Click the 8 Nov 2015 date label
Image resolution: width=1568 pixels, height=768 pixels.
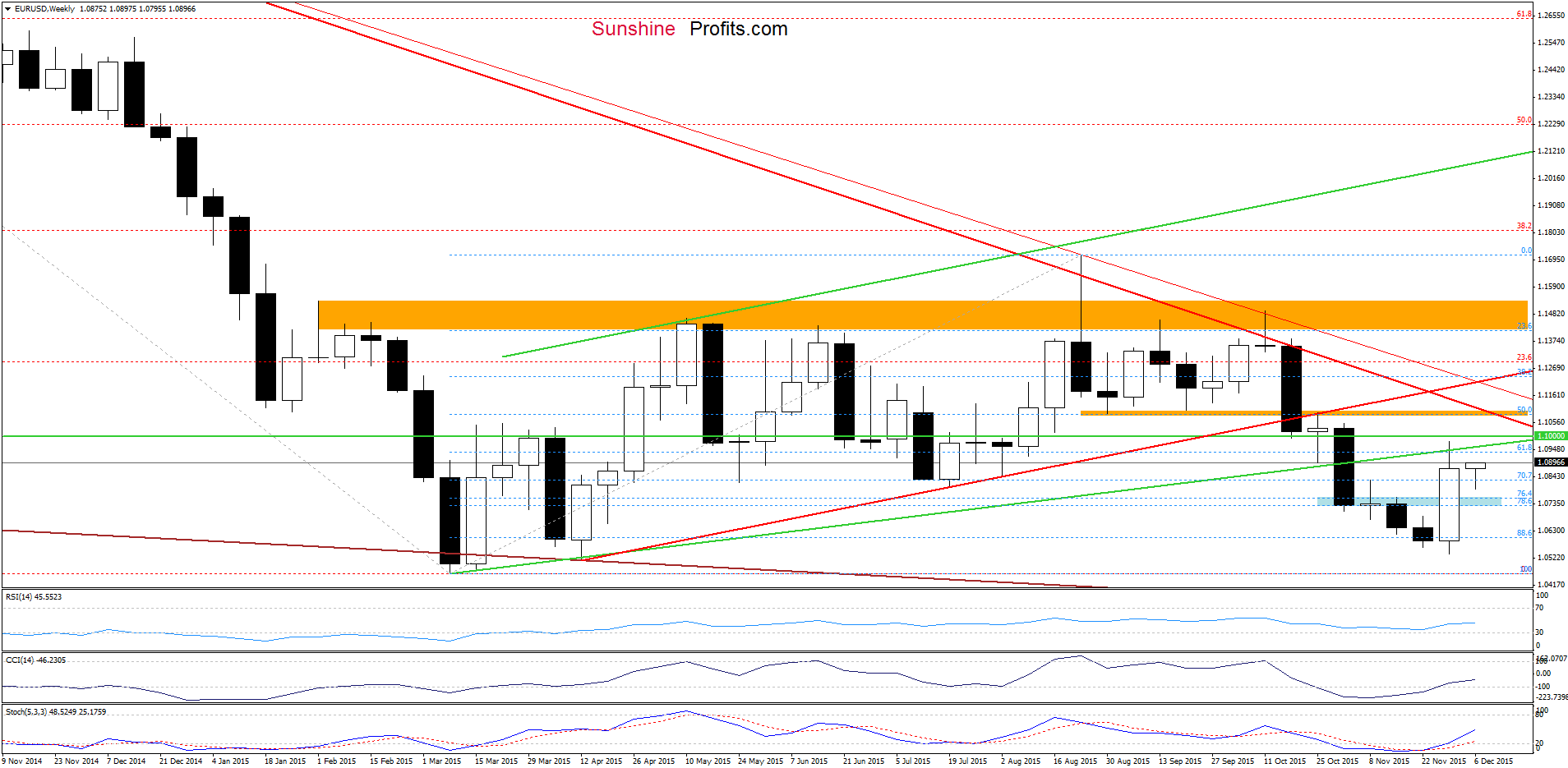1389,761
